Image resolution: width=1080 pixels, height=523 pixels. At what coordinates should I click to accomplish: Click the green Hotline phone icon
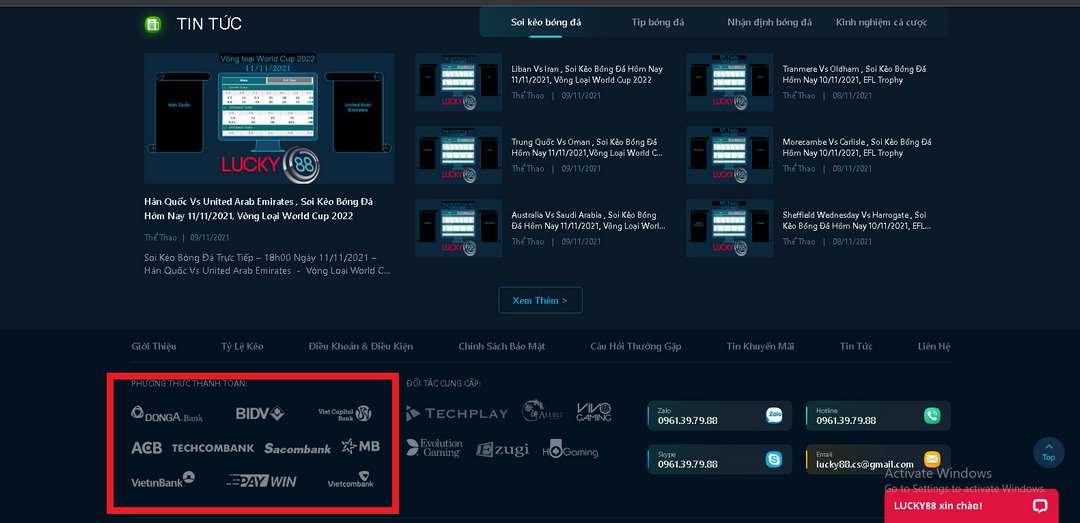pyautogui.click(x=932, y=415)
